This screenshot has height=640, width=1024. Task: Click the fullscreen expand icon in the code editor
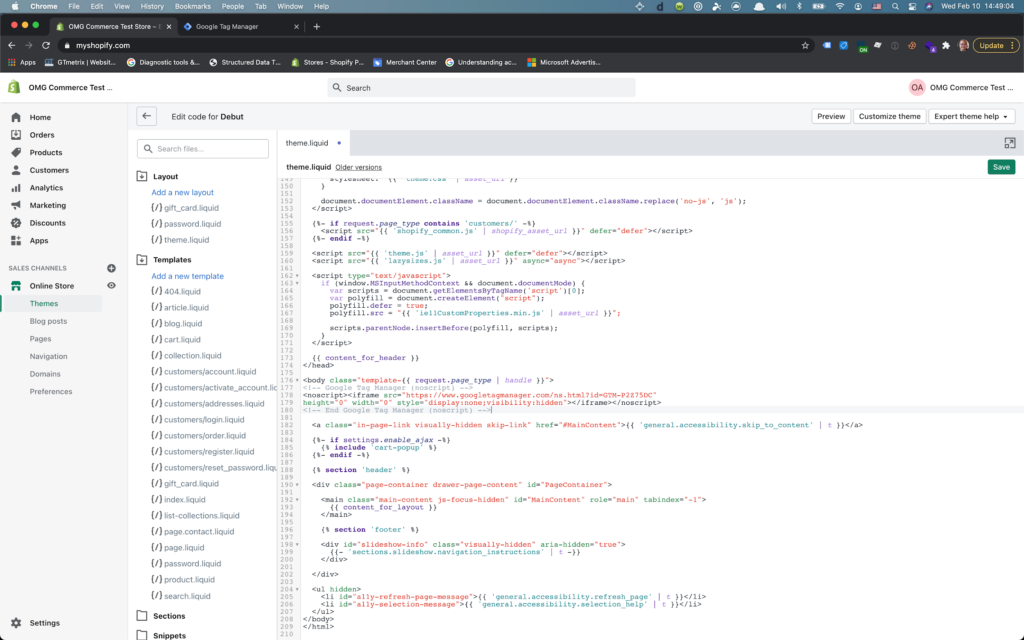1010,143
